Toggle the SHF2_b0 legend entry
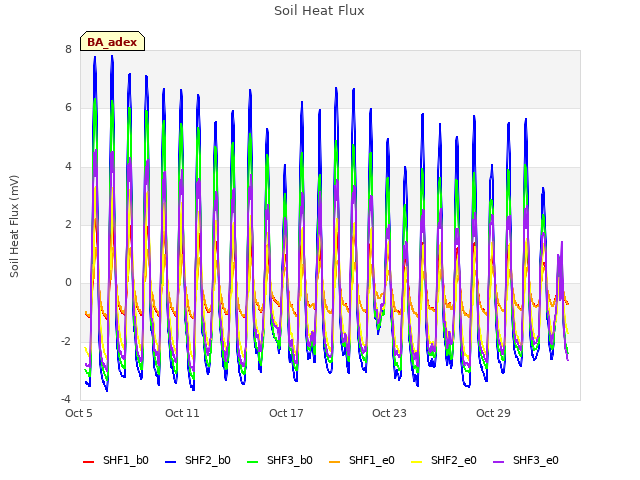The width and height of the screenshot is (640, 480). coord(198,460)
